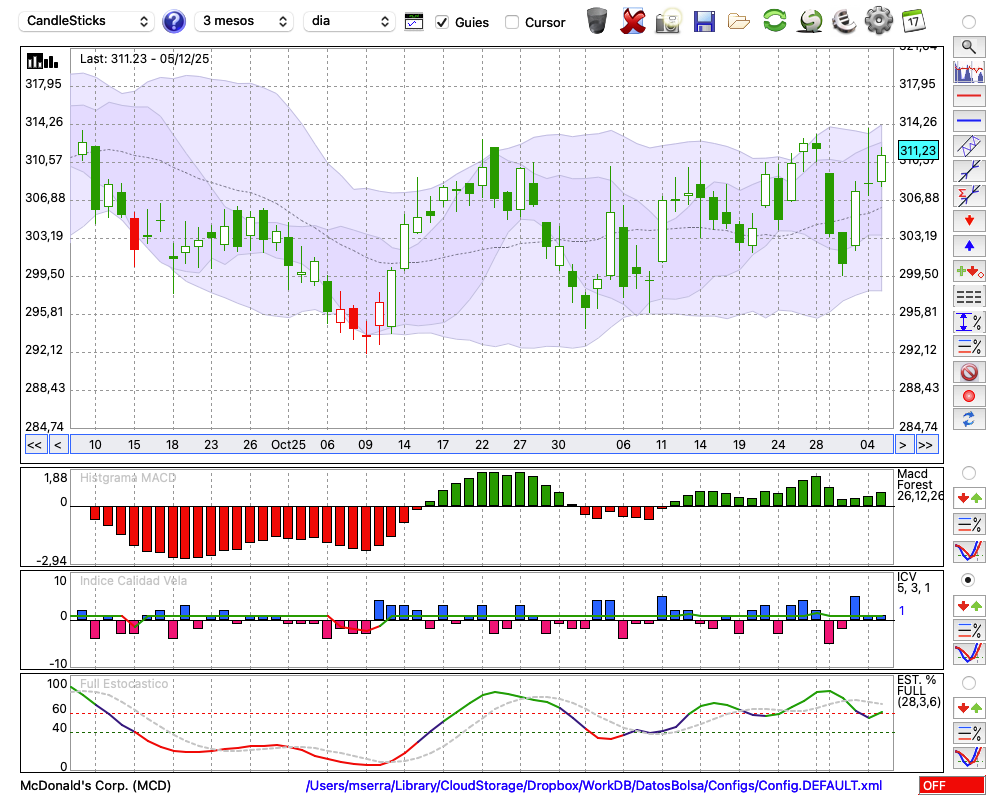Open settings with the gear icon
This screenshot has height=800, width=1000.
[x=878, y=21]
